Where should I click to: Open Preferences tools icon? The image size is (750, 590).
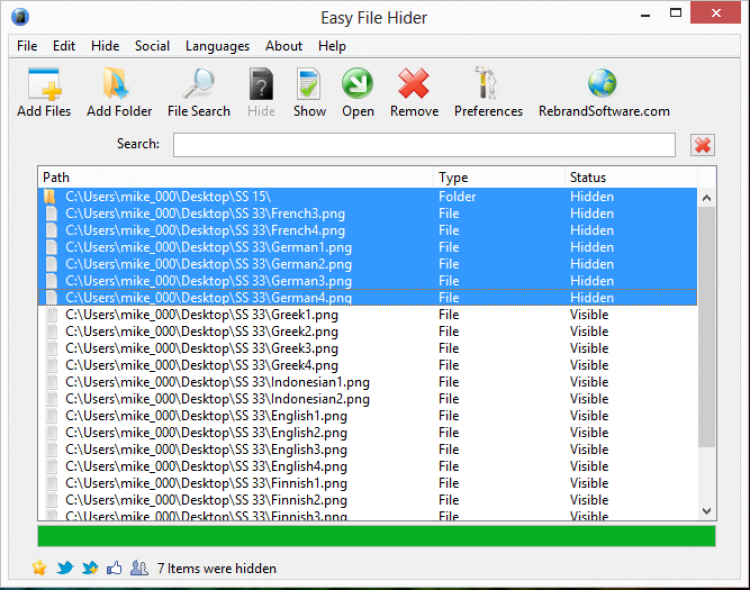486,83
